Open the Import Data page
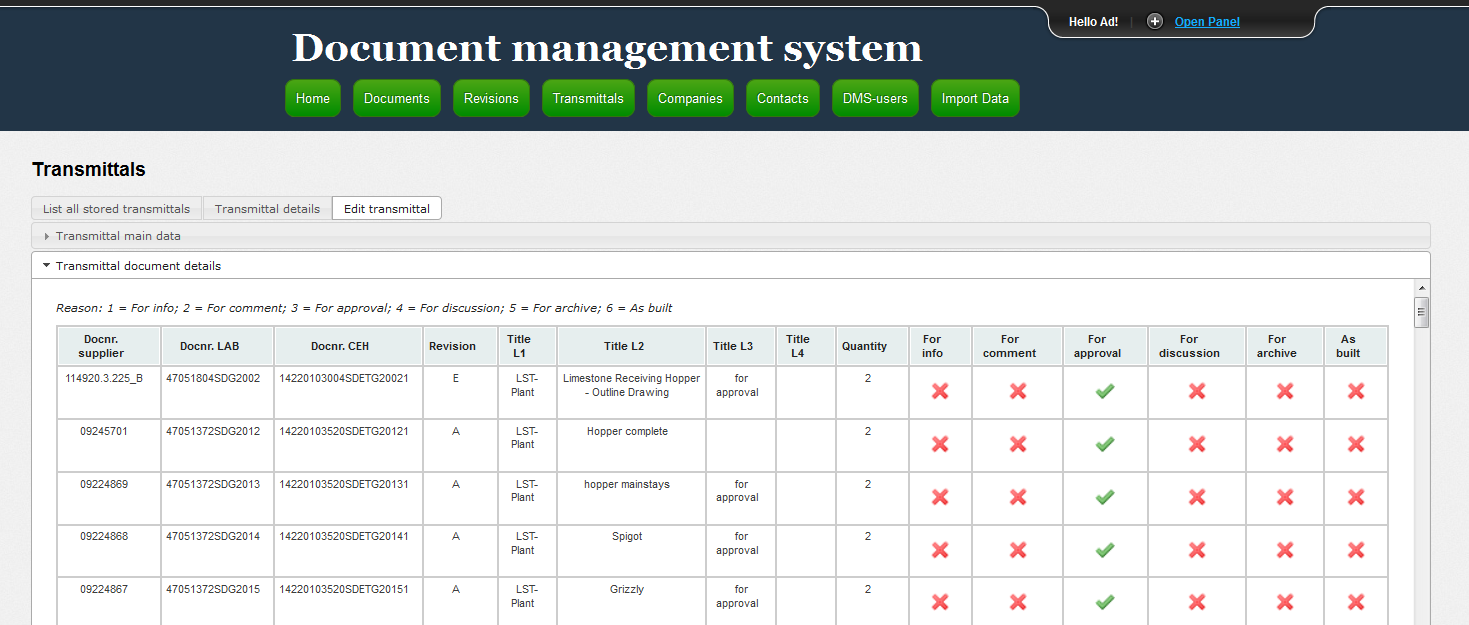Image resolution: width=1469 pixels, height=625 pixels. pos(975,98)
